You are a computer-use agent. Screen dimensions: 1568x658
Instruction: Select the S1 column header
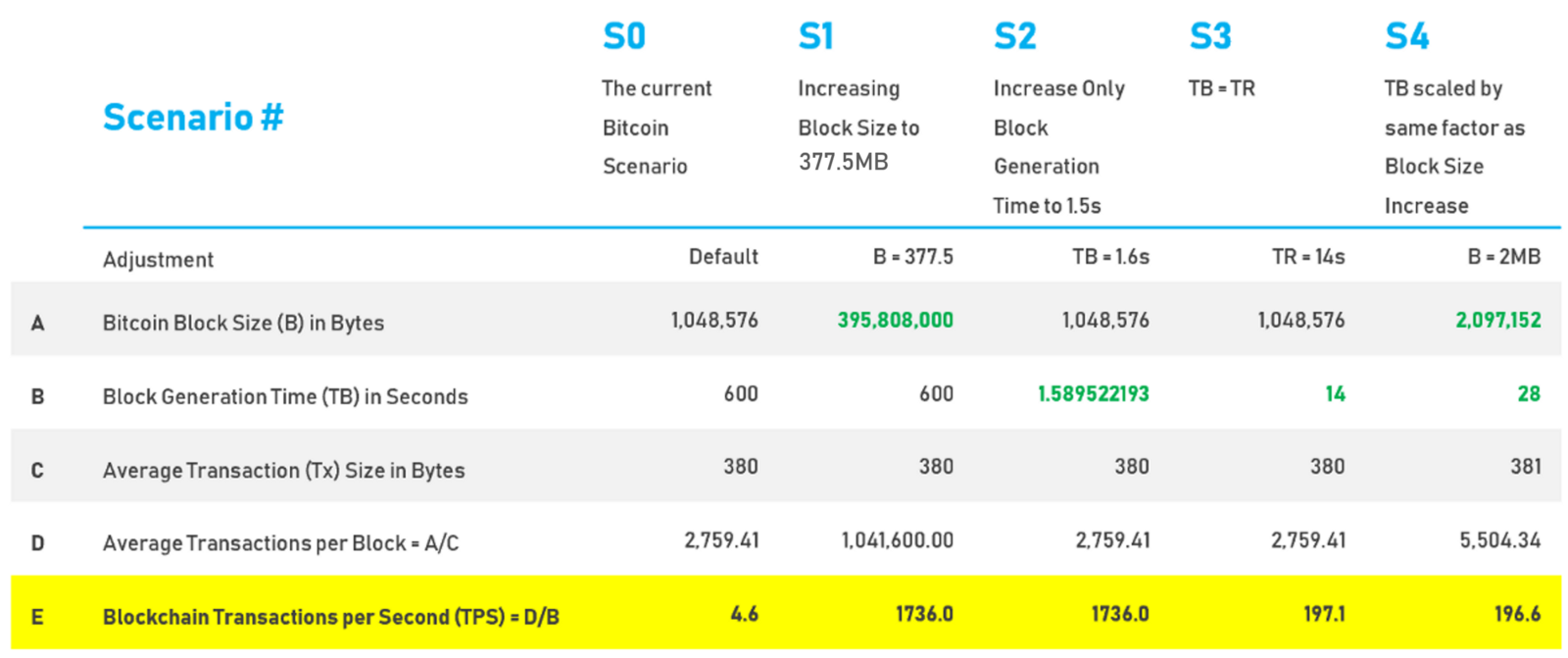pyautogui.click(x=816, y=37)
